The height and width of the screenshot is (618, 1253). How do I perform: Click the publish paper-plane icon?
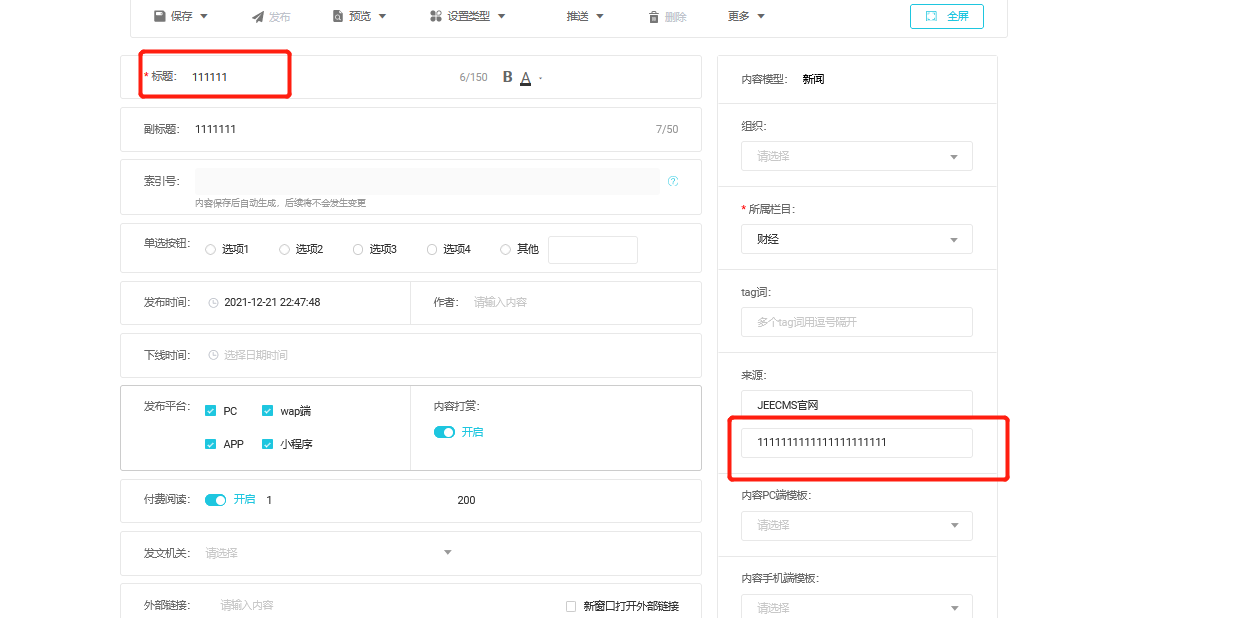(258, 17)
